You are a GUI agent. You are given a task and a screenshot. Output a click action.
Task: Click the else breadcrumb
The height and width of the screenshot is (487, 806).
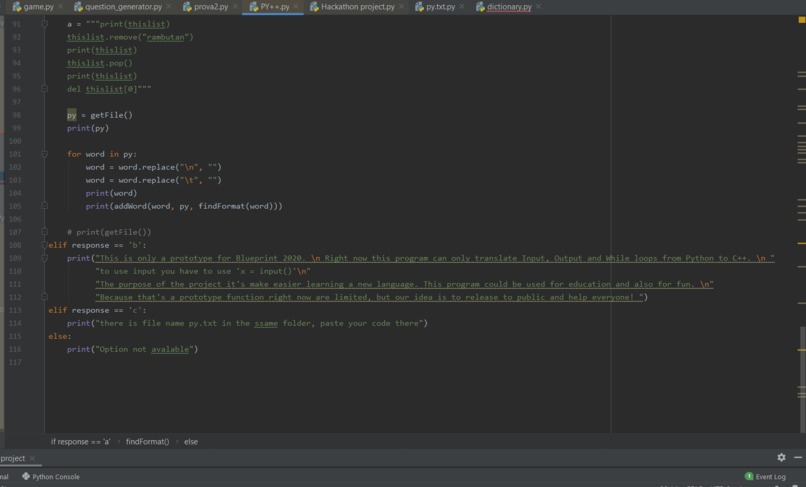tap(191, 442)
